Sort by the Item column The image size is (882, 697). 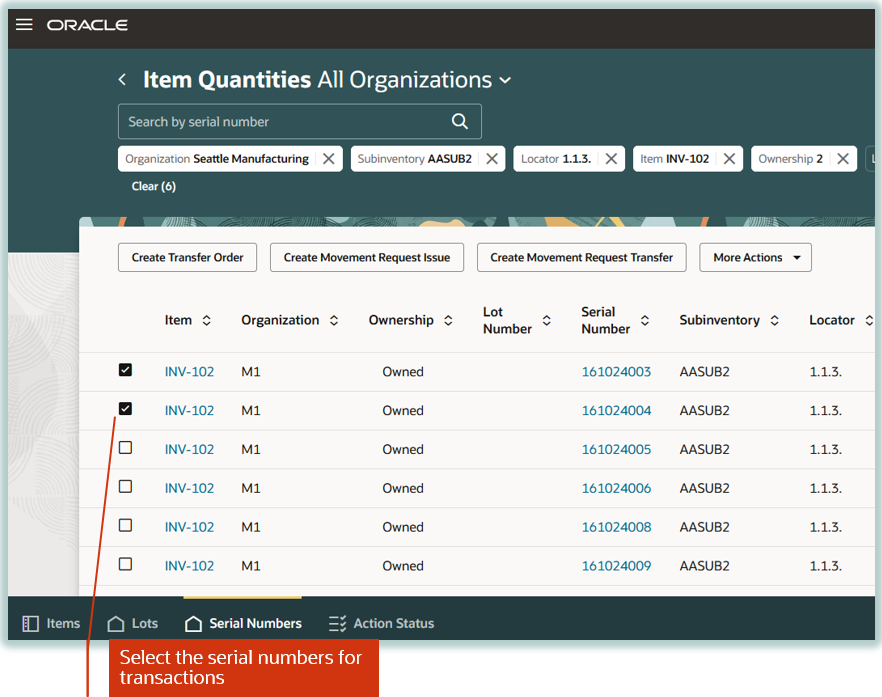[206, 320]
